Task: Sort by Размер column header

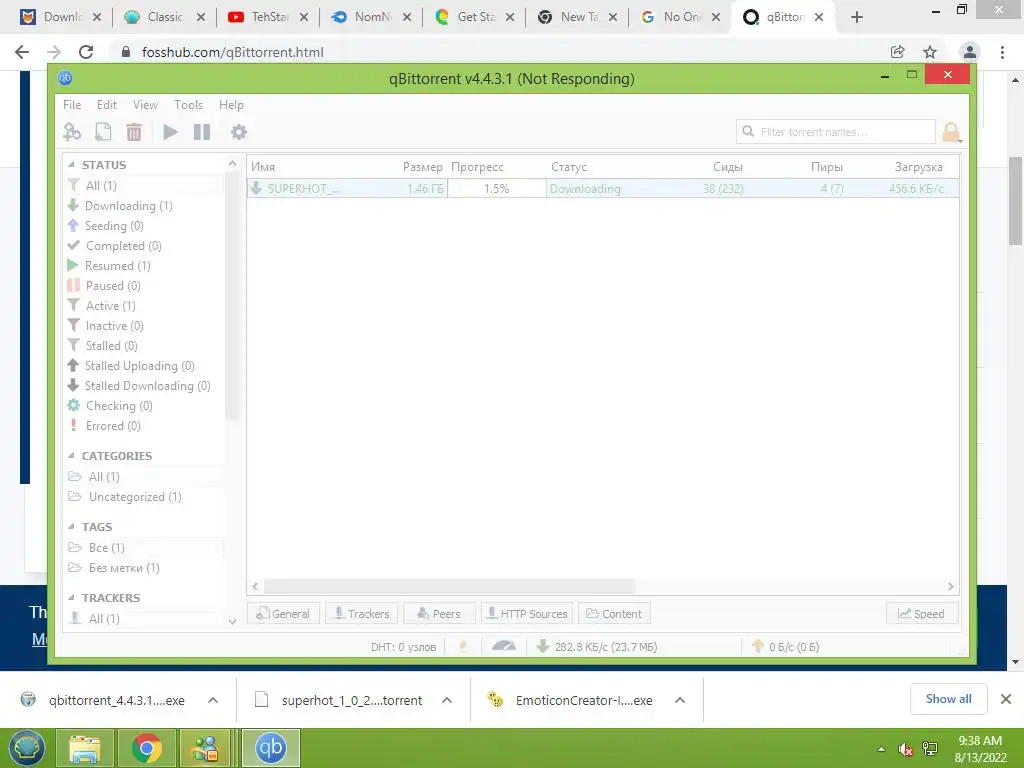Action: [423, 167]
